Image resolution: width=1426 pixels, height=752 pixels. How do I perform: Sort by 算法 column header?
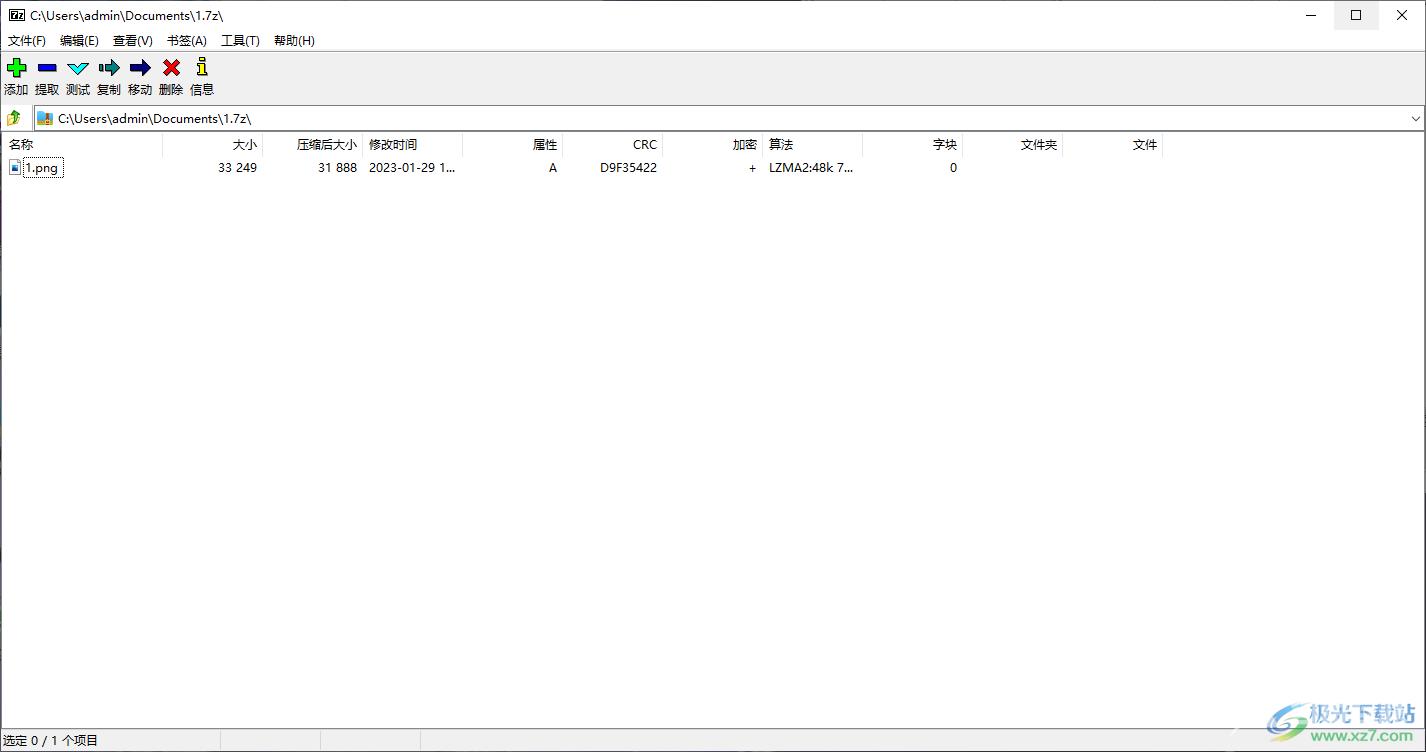pos(812,145)
